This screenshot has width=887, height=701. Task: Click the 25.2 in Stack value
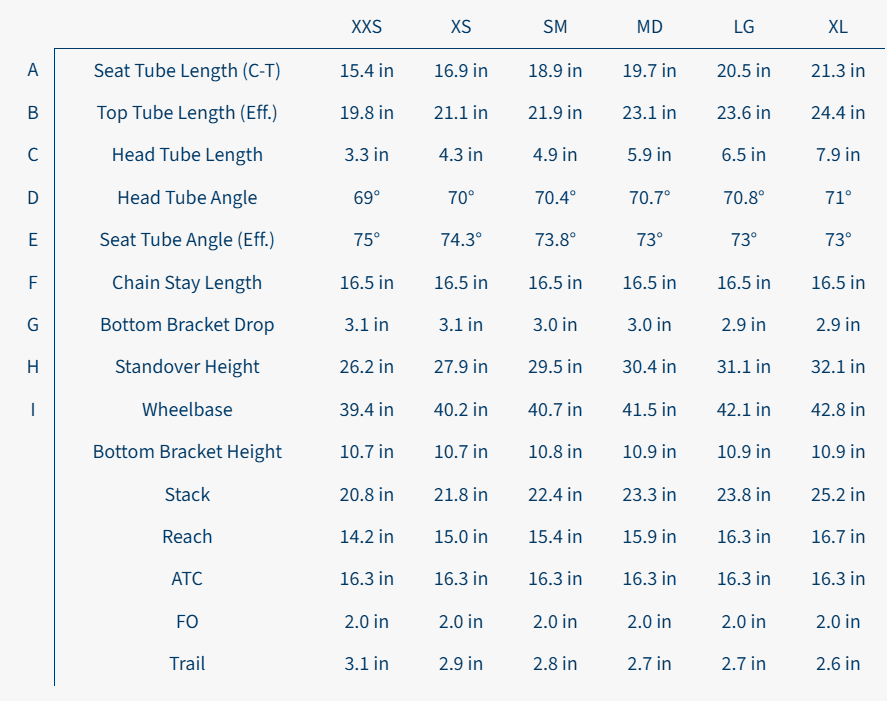[x=838, y=494]
